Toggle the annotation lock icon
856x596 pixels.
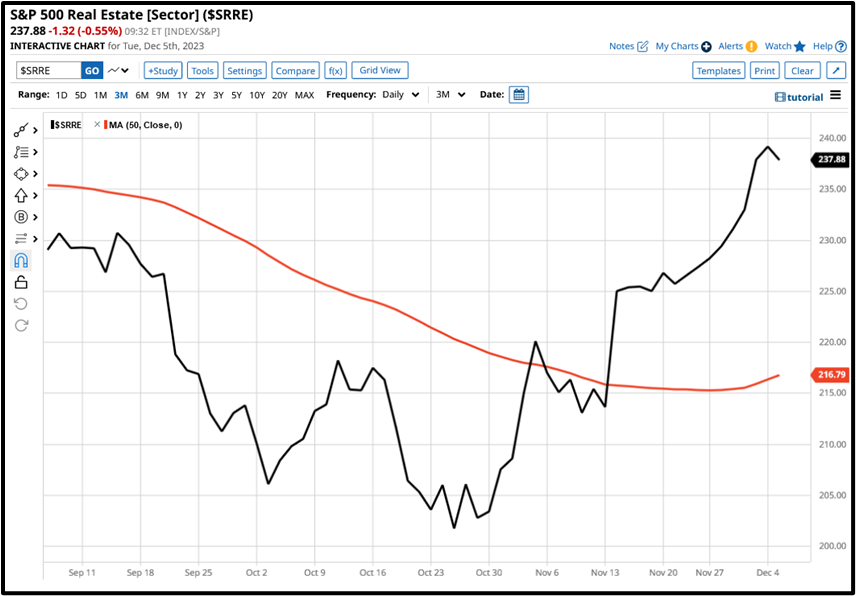(x=20, y=283)
